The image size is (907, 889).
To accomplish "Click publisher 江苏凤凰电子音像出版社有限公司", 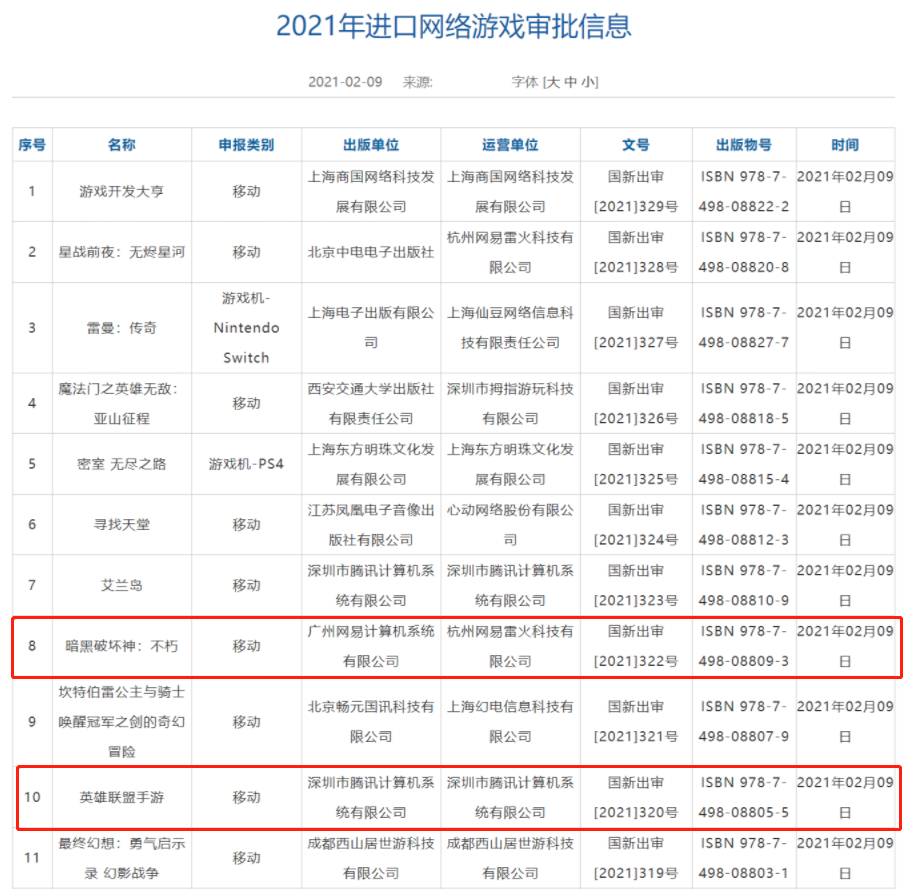I will click(371, 525).
